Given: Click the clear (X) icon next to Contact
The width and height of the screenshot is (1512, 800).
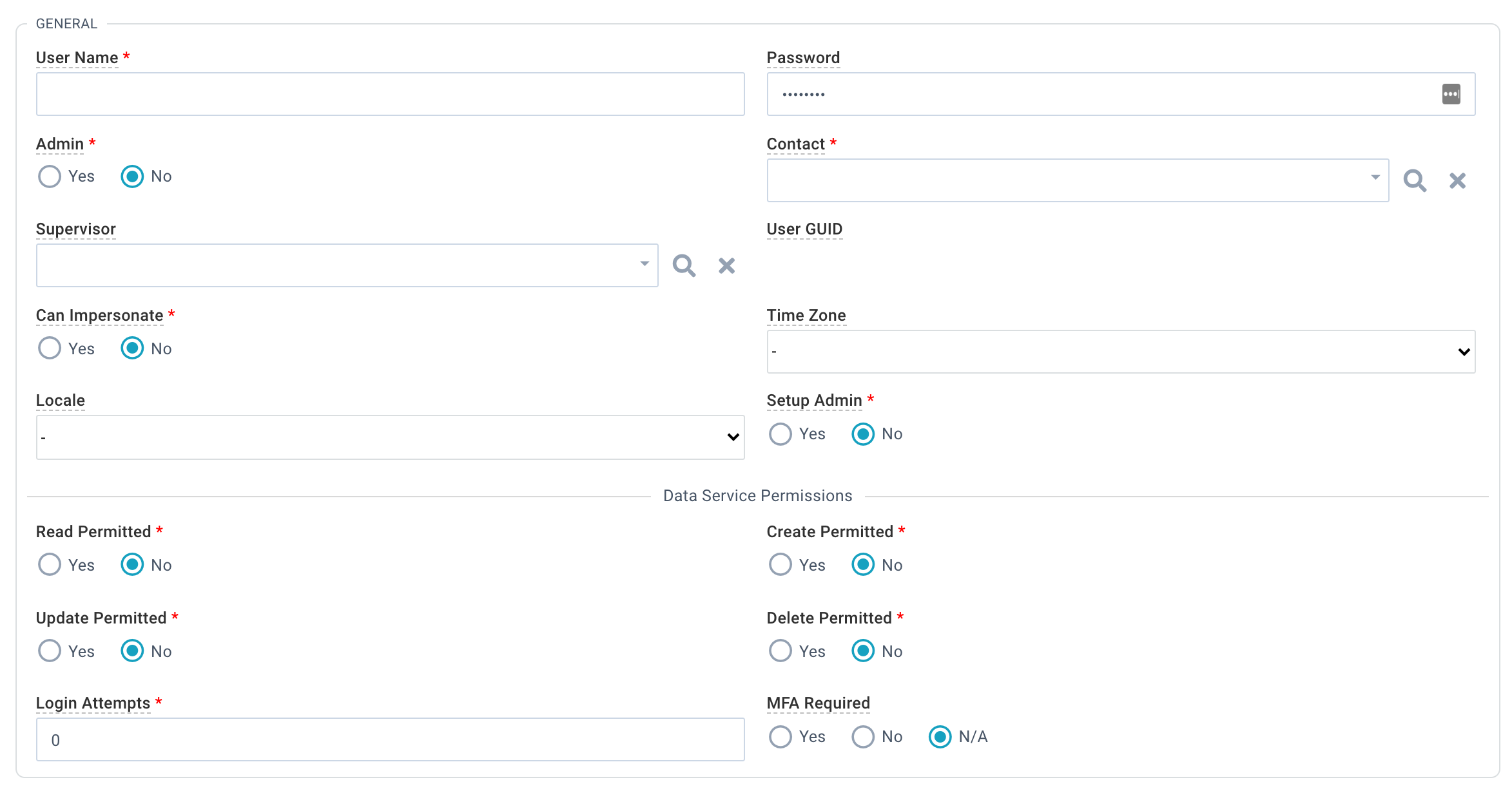Looking at the screenshot, I should tap(1458, 180).
